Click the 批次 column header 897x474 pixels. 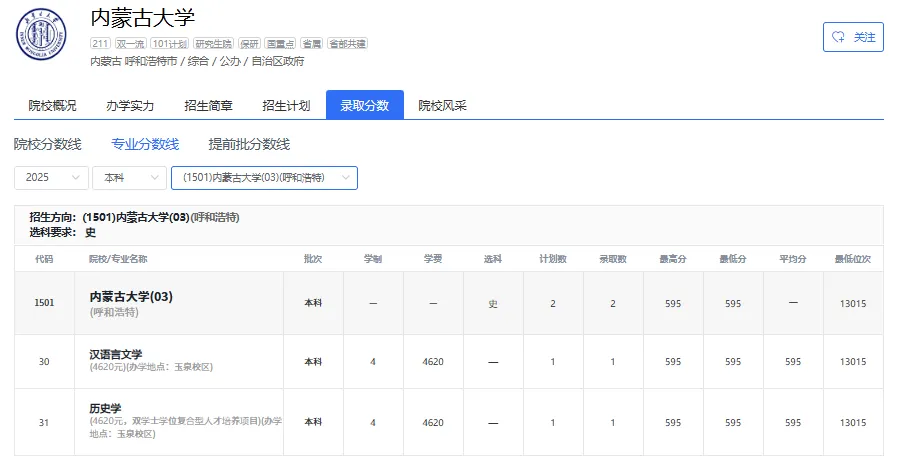313,259
